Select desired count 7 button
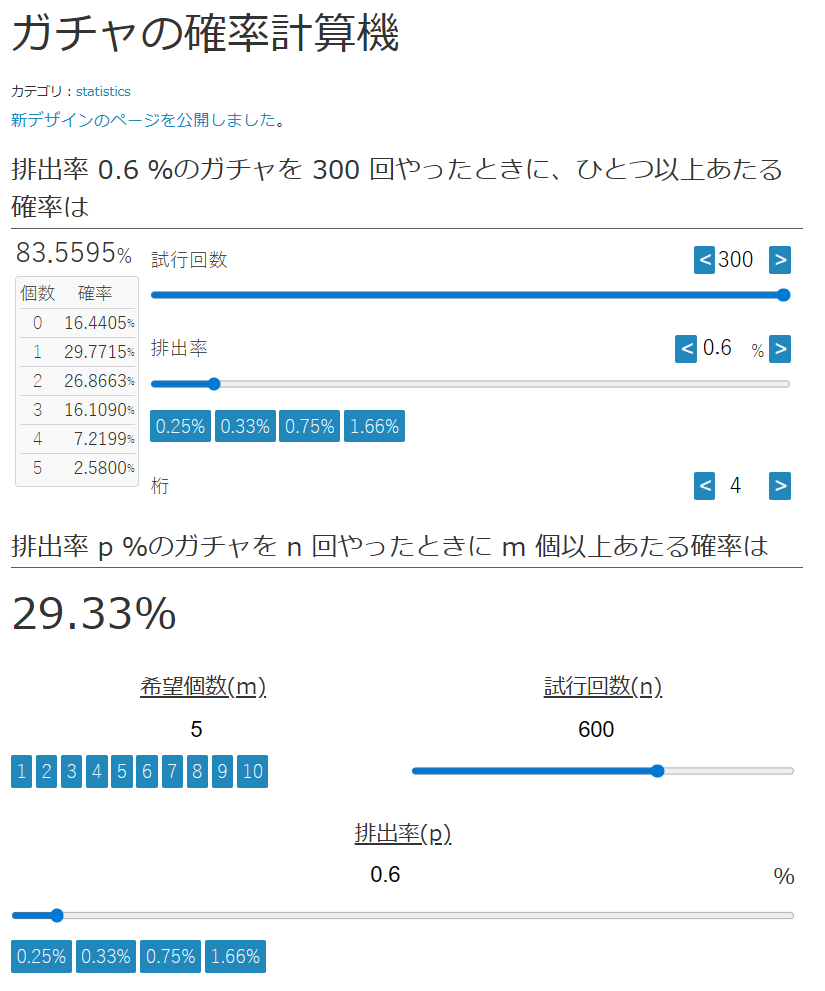This screenshot has width=825, height=991. tap(172, 771)
